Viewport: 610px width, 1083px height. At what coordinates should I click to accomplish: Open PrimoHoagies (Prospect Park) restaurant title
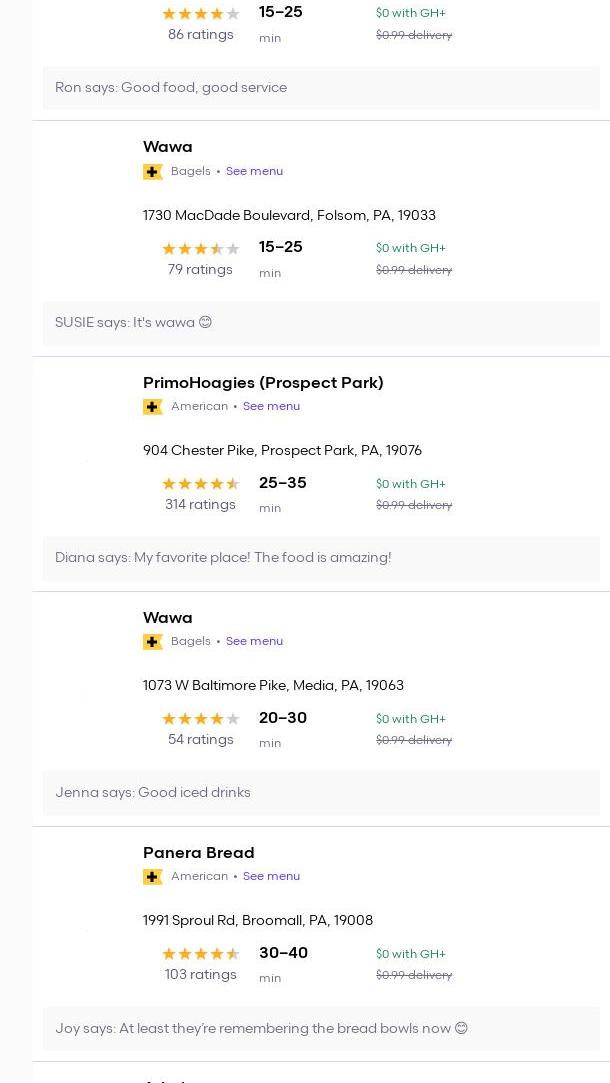[x=263, y=383]
